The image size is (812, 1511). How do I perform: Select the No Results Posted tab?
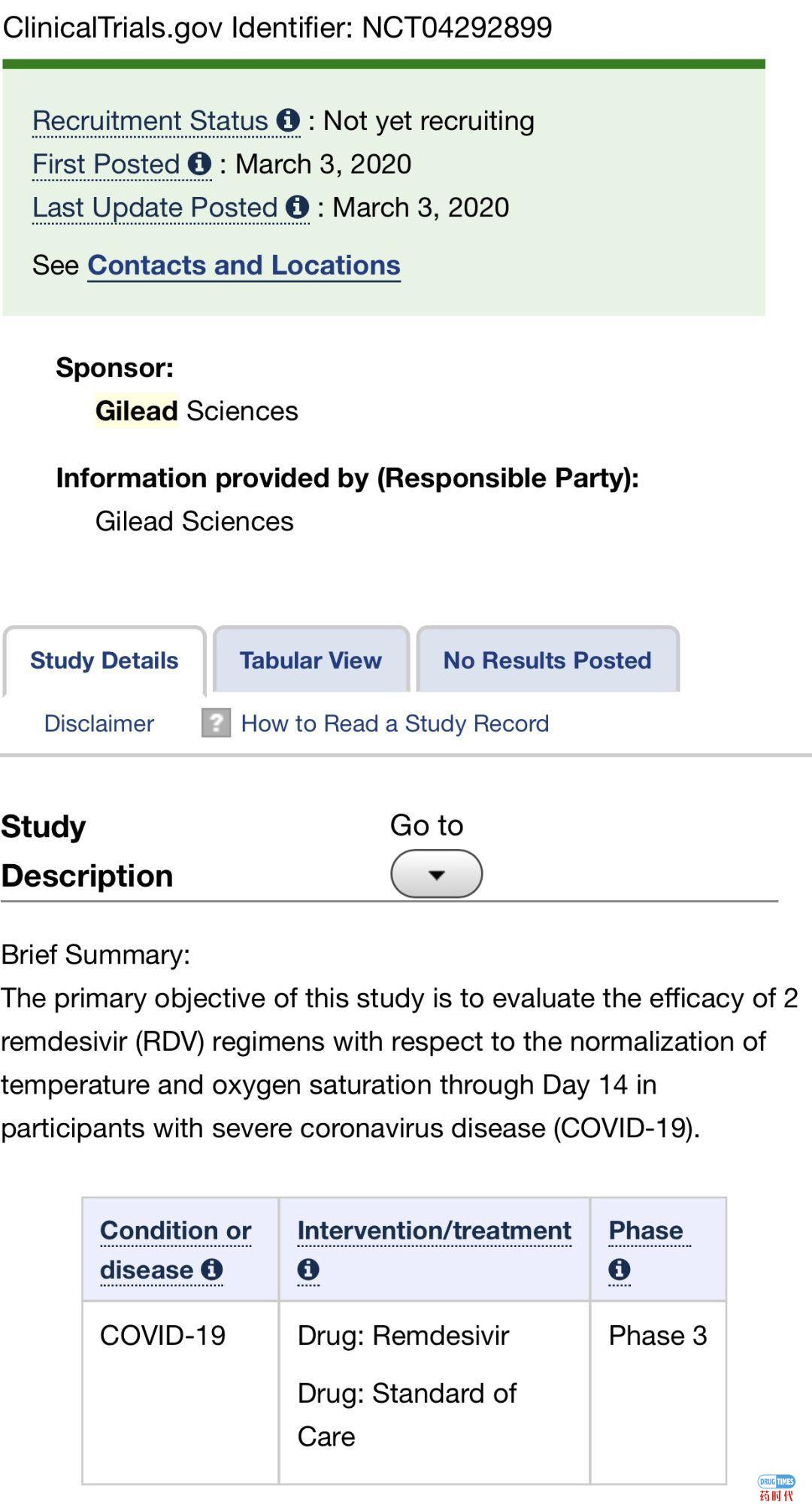547,660
